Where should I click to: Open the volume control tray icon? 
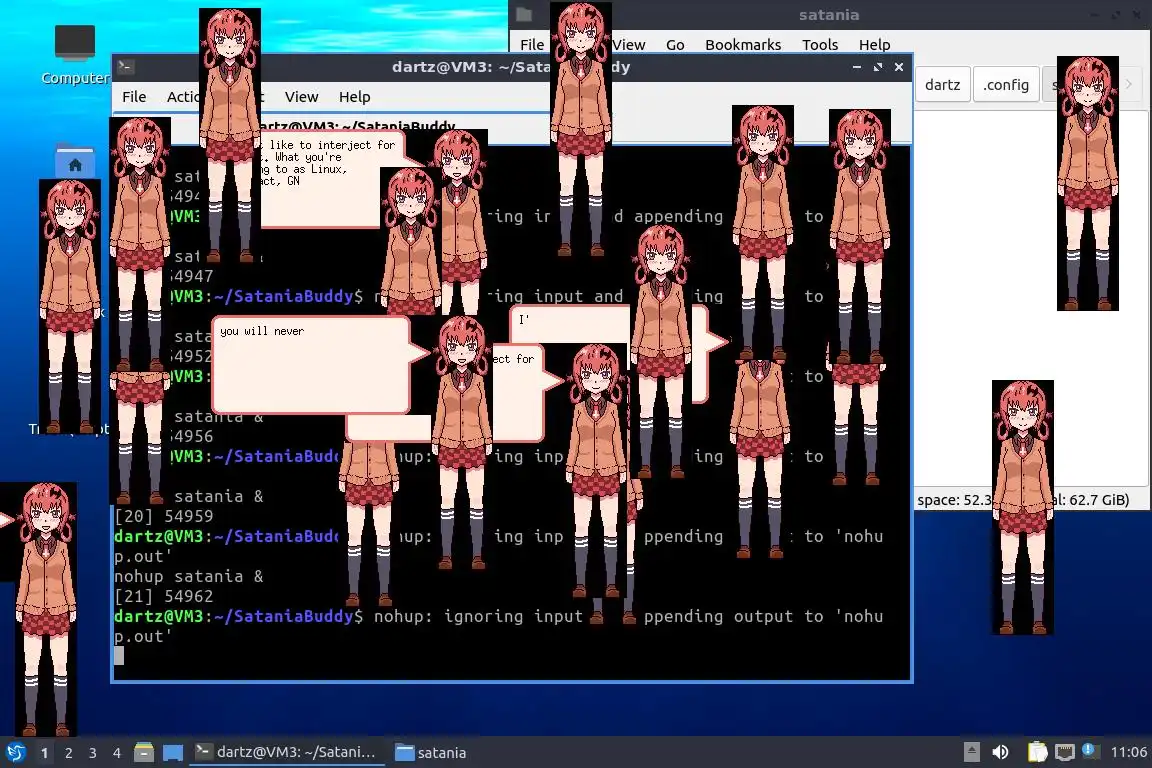(1000, 752)
